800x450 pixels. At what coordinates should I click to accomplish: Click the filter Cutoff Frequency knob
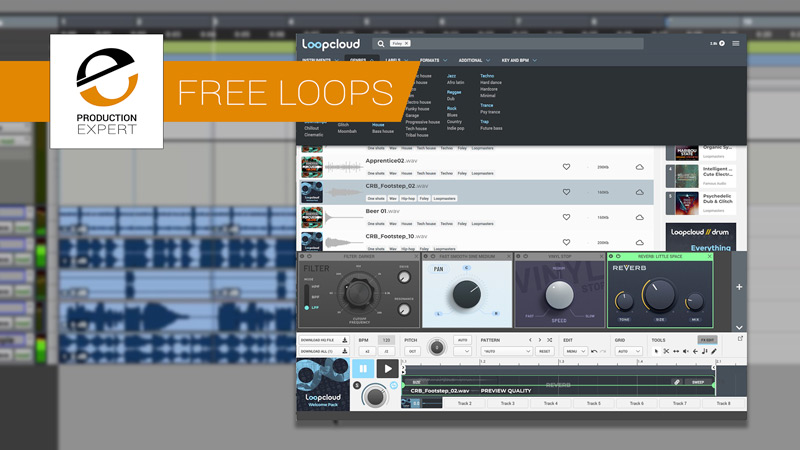tap(359, 293)
